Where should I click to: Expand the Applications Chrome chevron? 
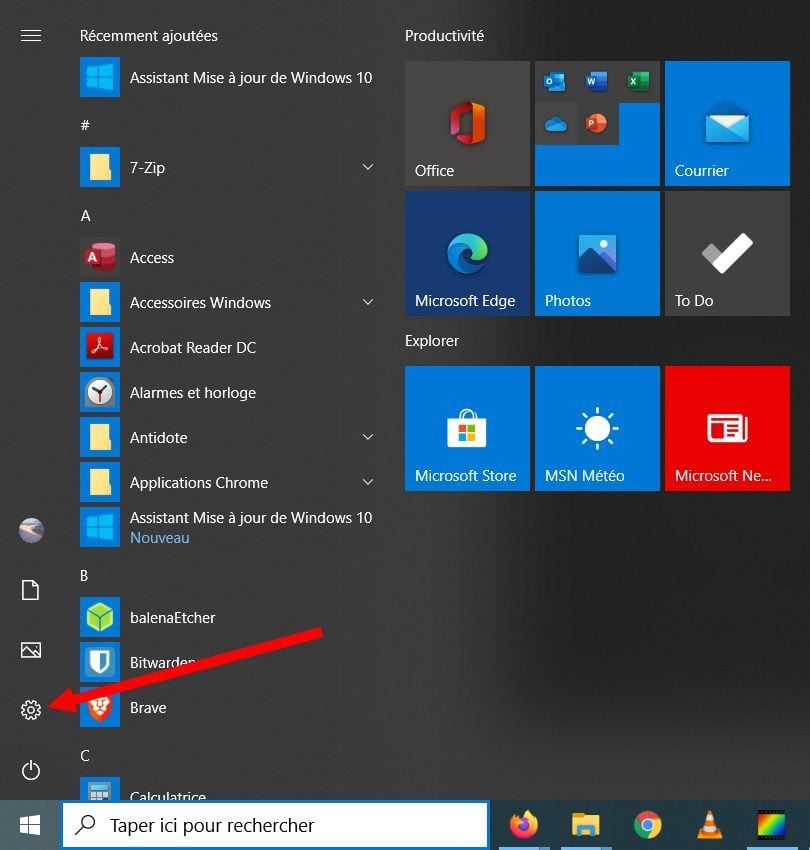tap(368, 482)
